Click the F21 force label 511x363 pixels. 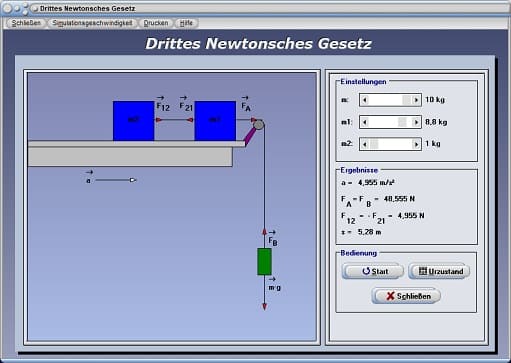[x=186, y=104]
